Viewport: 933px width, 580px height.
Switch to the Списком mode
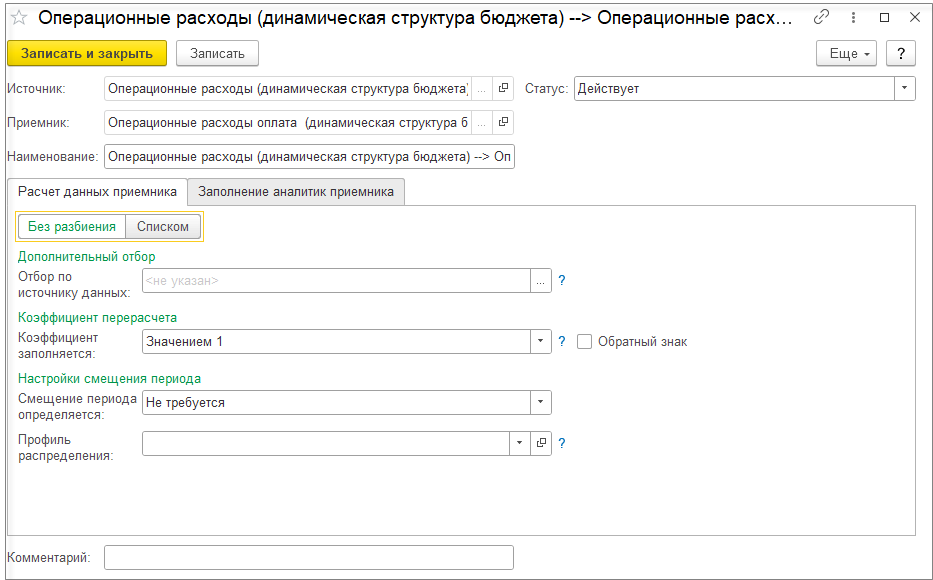coord(163,227)
